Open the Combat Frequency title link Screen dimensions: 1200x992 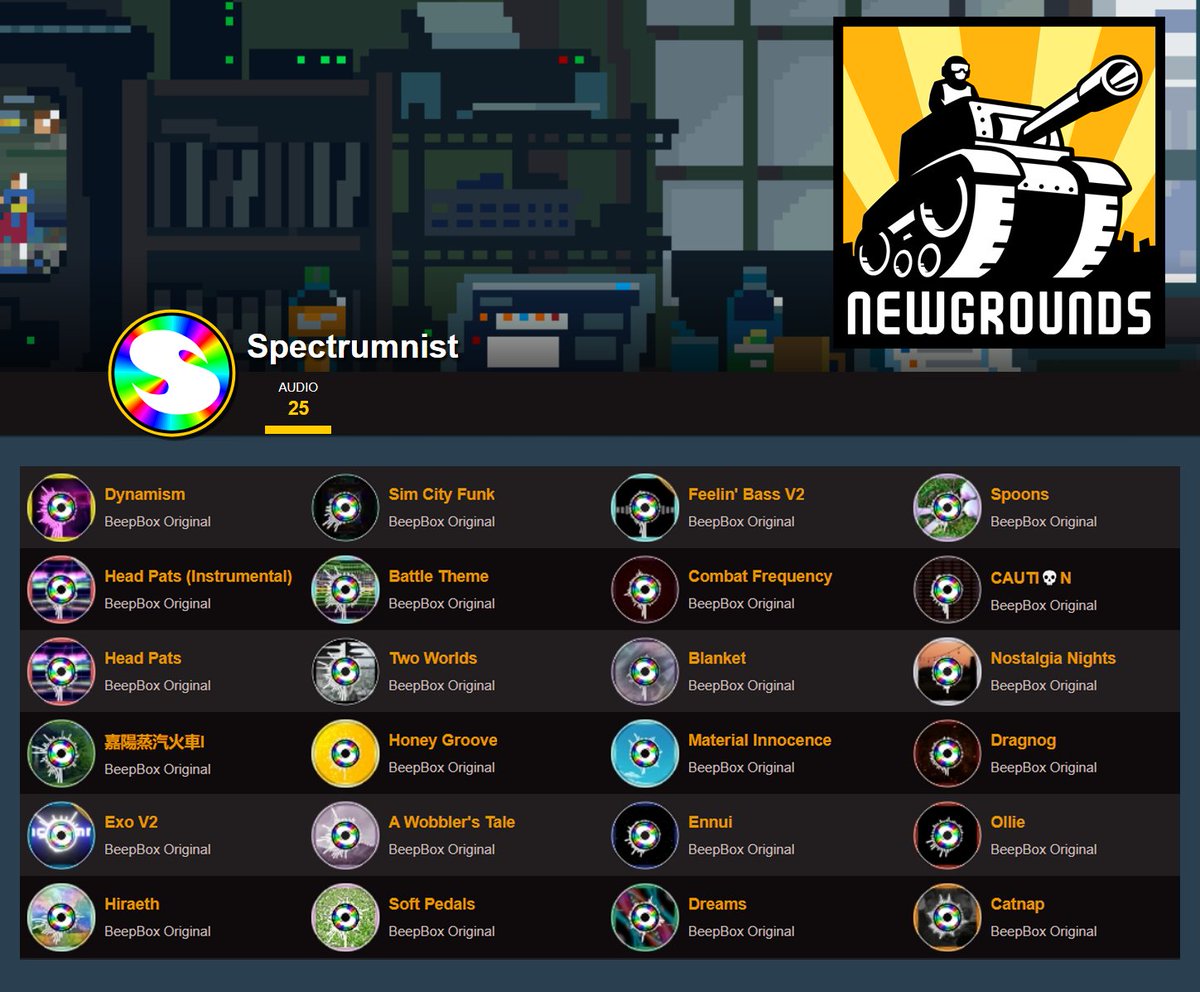[760, 576]
